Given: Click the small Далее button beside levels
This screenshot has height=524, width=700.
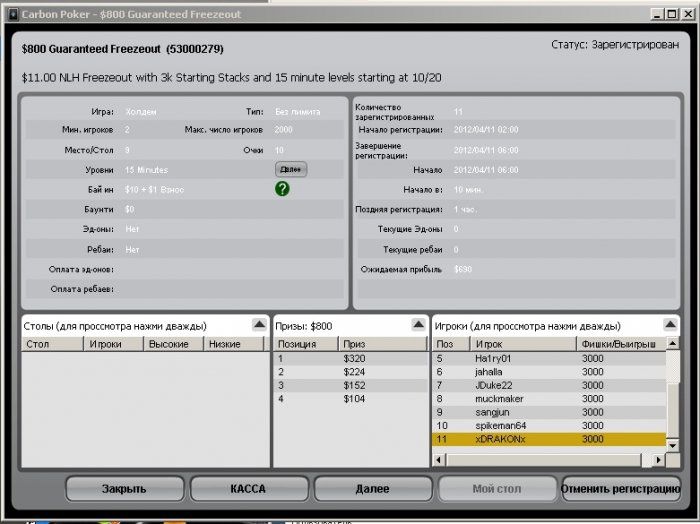Looking at the screenshot, I should point(291,169).
